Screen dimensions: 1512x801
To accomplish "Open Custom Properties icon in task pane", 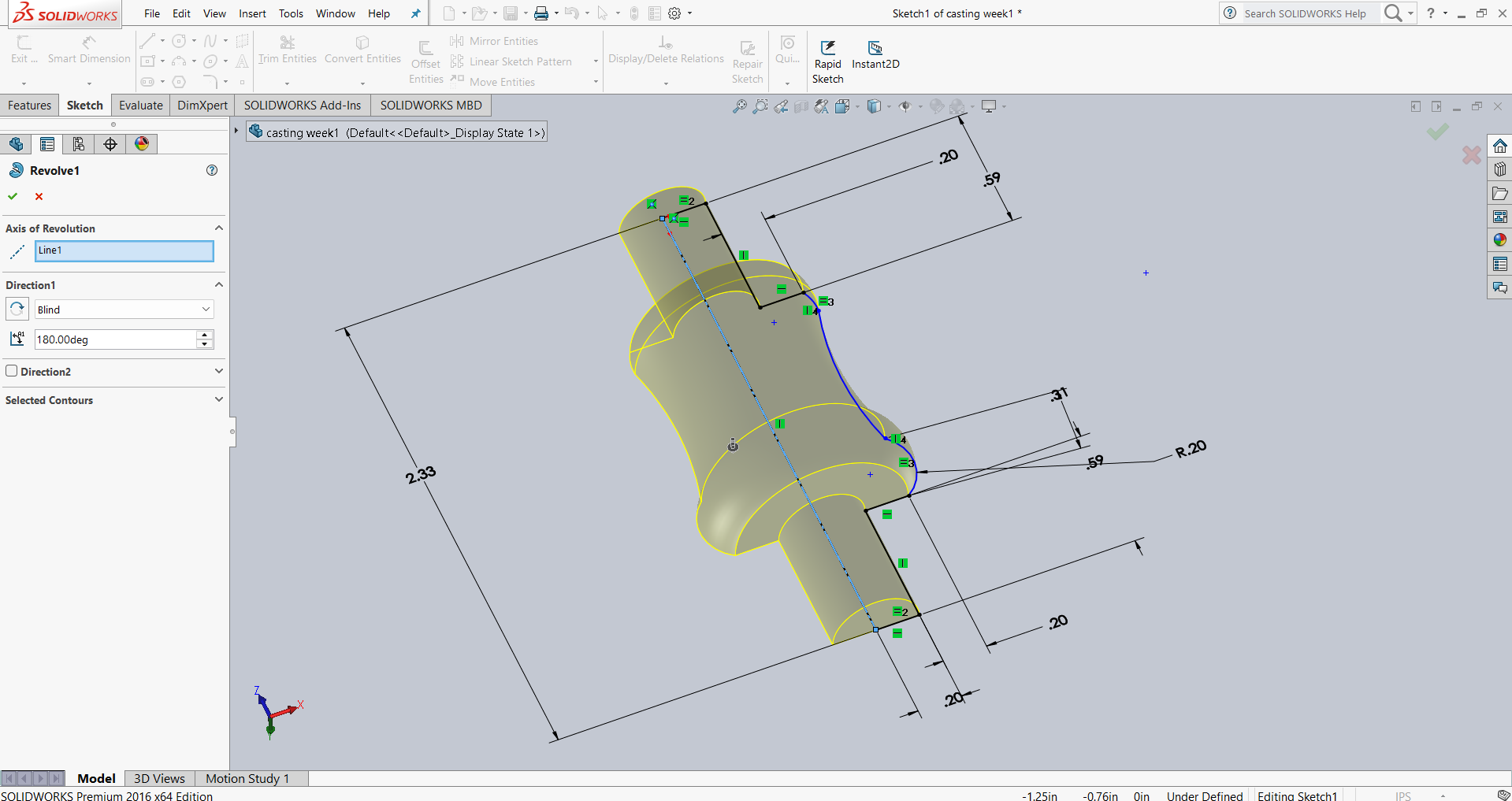I will click(x=1500, y=264).
